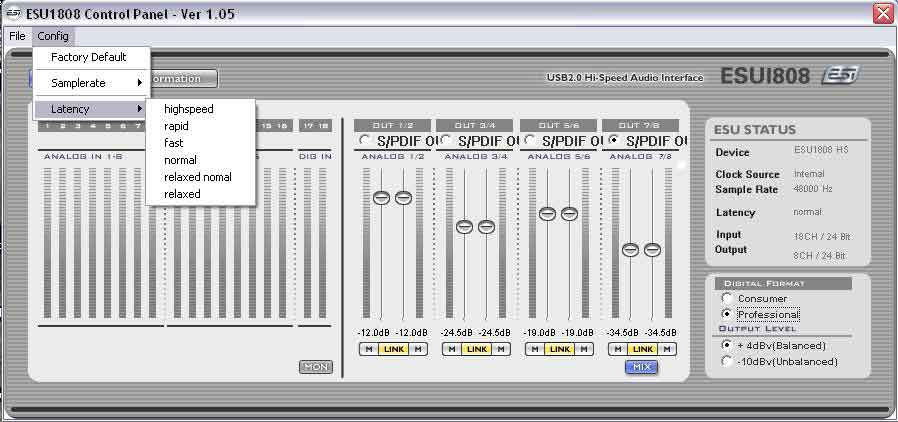This screenshot has width=898, height=422.
Task: Mute left channel of Analog 5/6
Action: [x=535, y=349]
